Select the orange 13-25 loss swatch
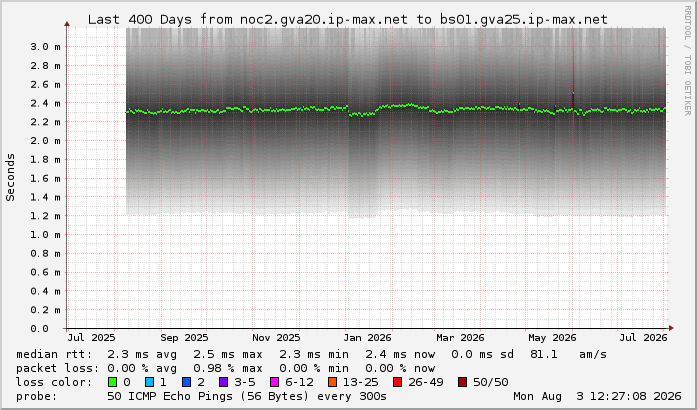 (332, 382)
